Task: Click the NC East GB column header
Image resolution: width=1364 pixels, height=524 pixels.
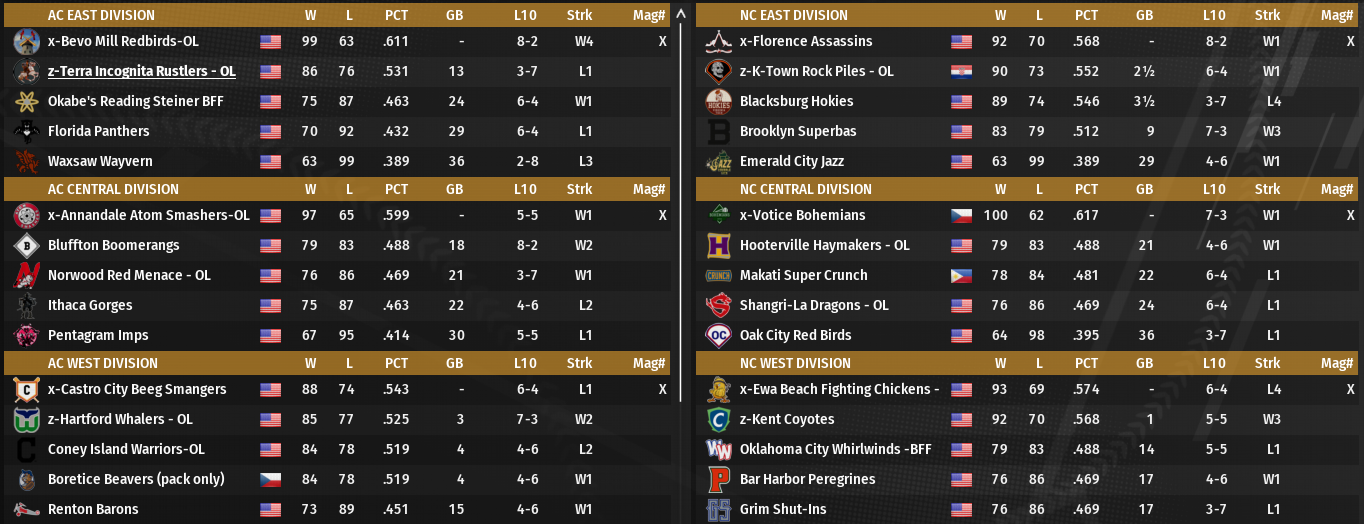Action: tap(1144, 16)
